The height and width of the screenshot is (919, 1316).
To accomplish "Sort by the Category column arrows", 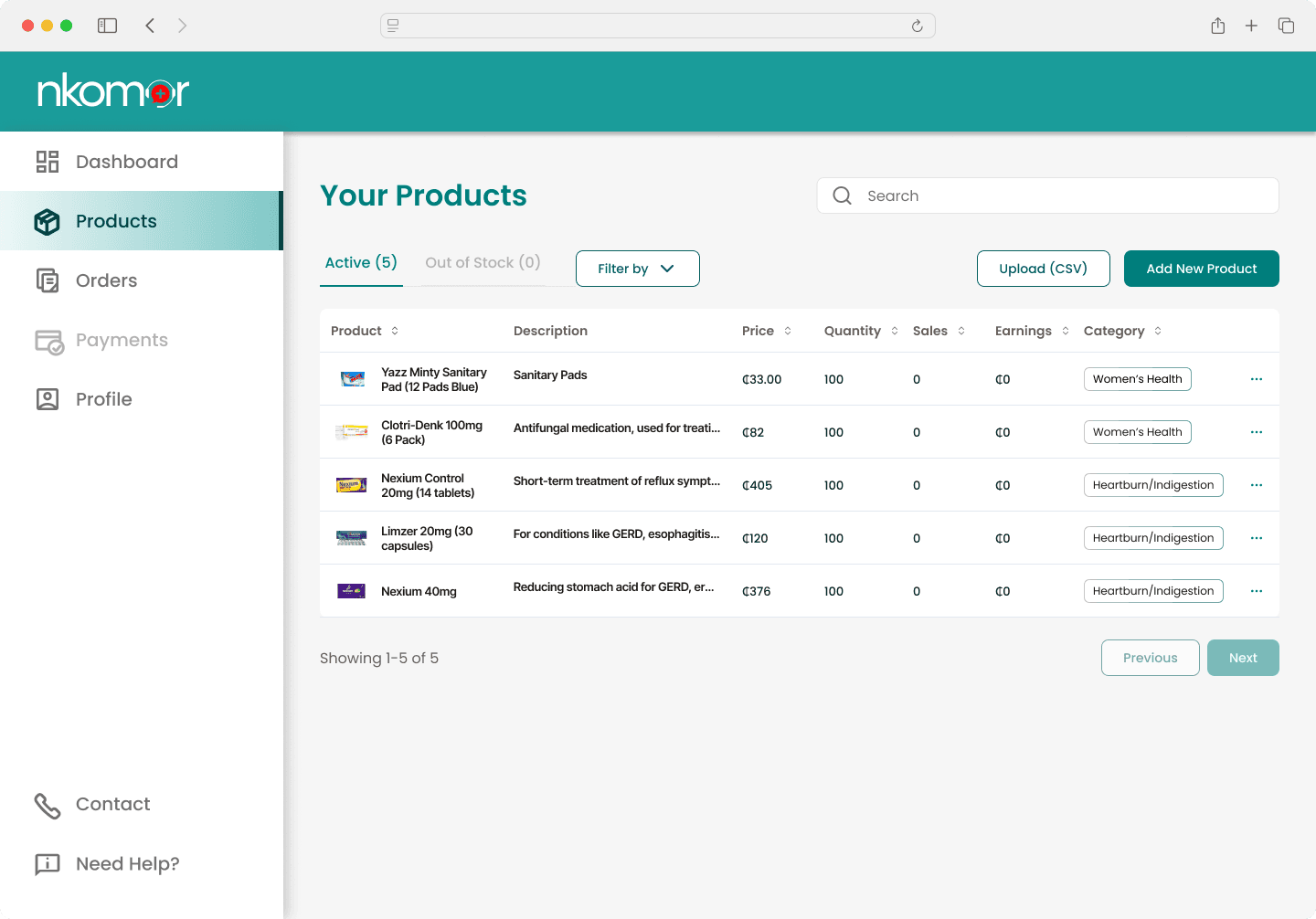I will pos(1158,331).
